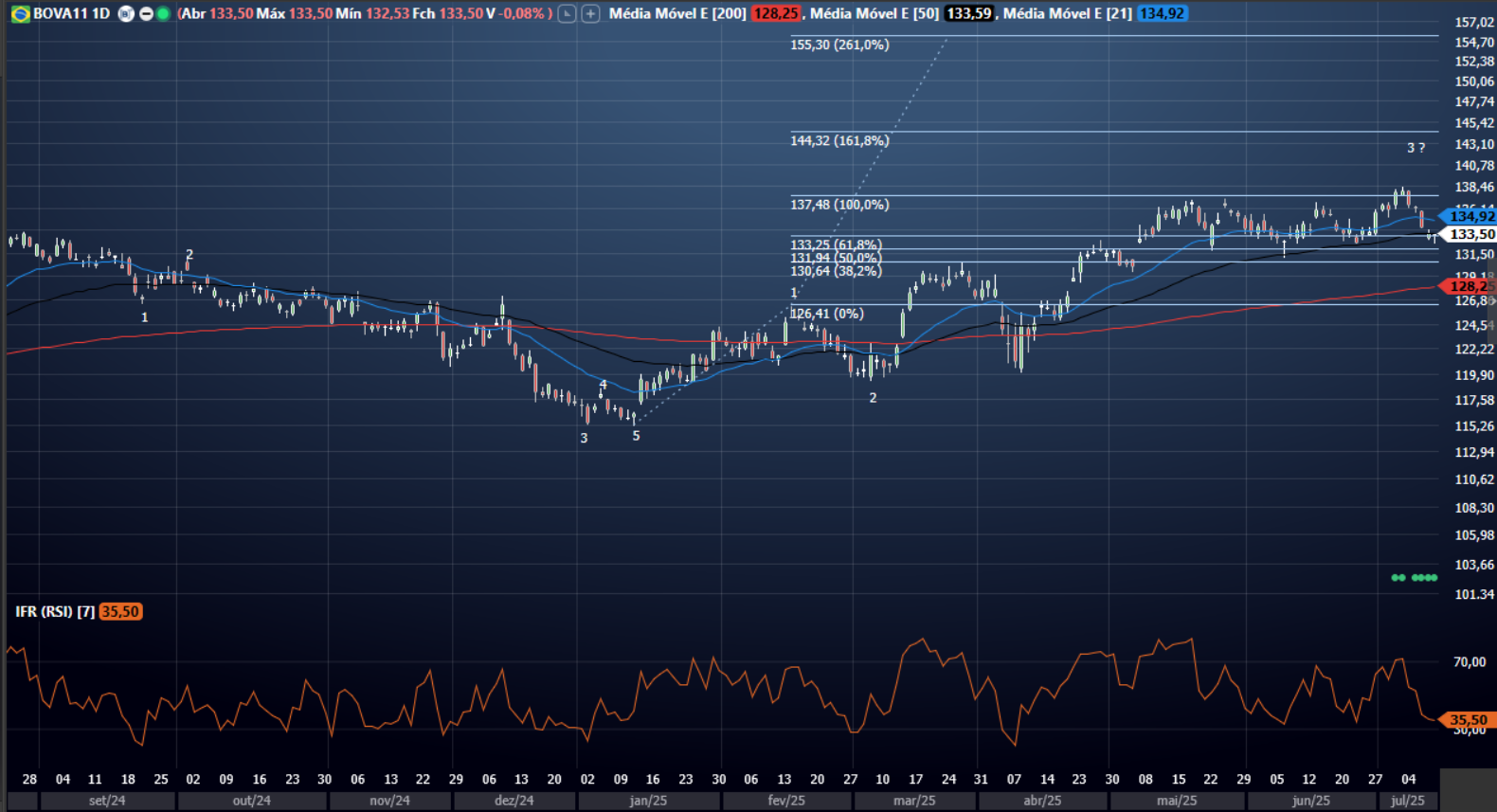Open Média Móvel E [50] indicator settings
This screenshot has width=1497, height=812.
(x=875, y=14)
